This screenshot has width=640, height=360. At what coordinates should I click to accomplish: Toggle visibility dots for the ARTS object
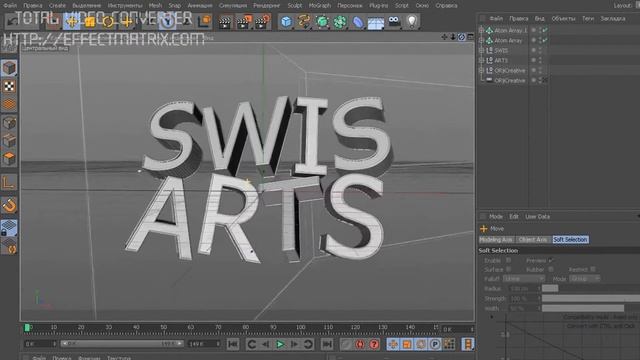point(540,60)
